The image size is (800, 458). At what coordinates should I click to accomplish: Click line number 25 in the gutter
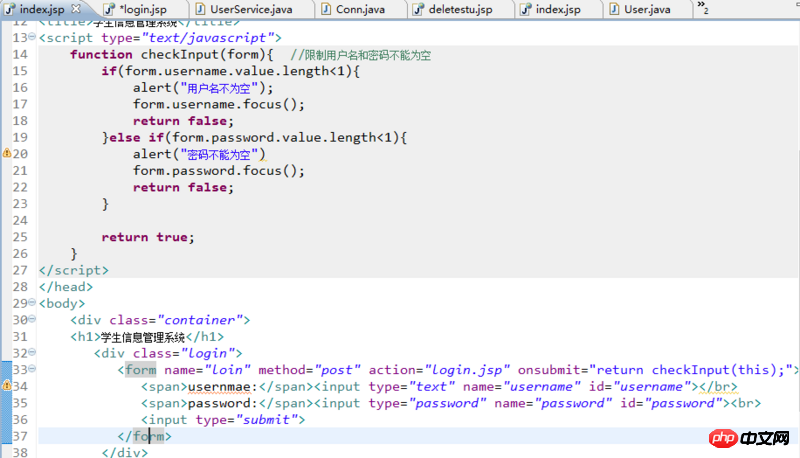tap(20, 237)
